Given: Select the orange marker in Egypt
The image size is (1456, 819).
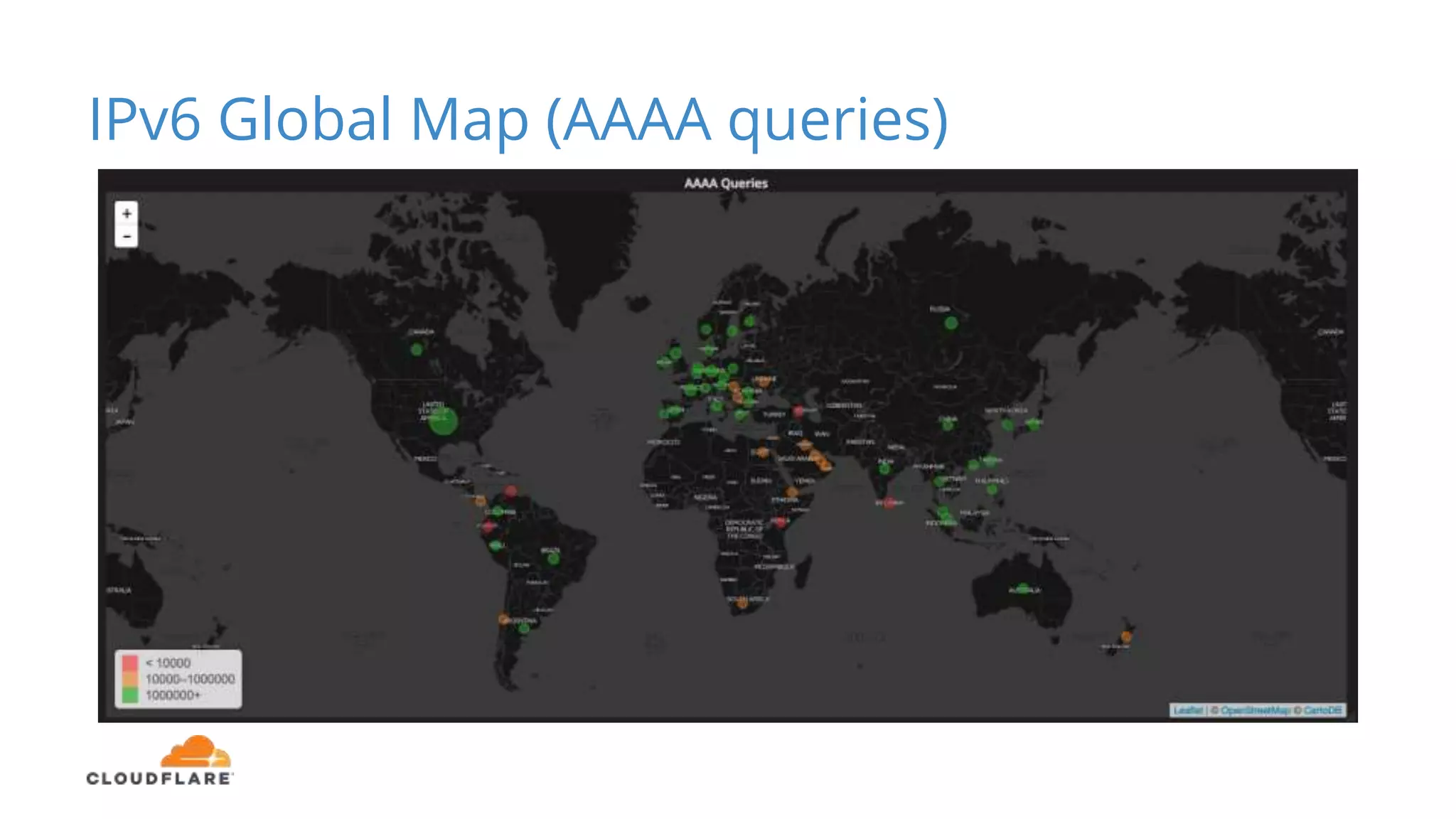Looking at the screenshot, I should coord(763,451).
